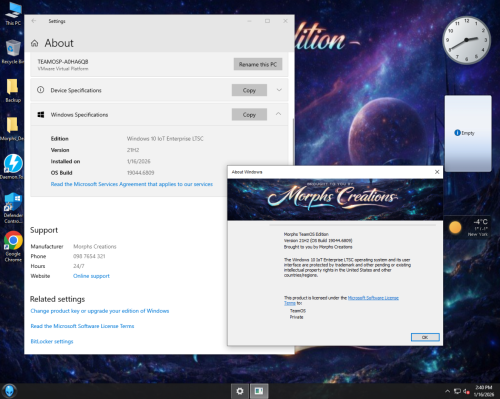The width and height of the screenshot is (500, 399).
Task: Select installed on date 1/16/2026
Action: [x=138, y=161]
